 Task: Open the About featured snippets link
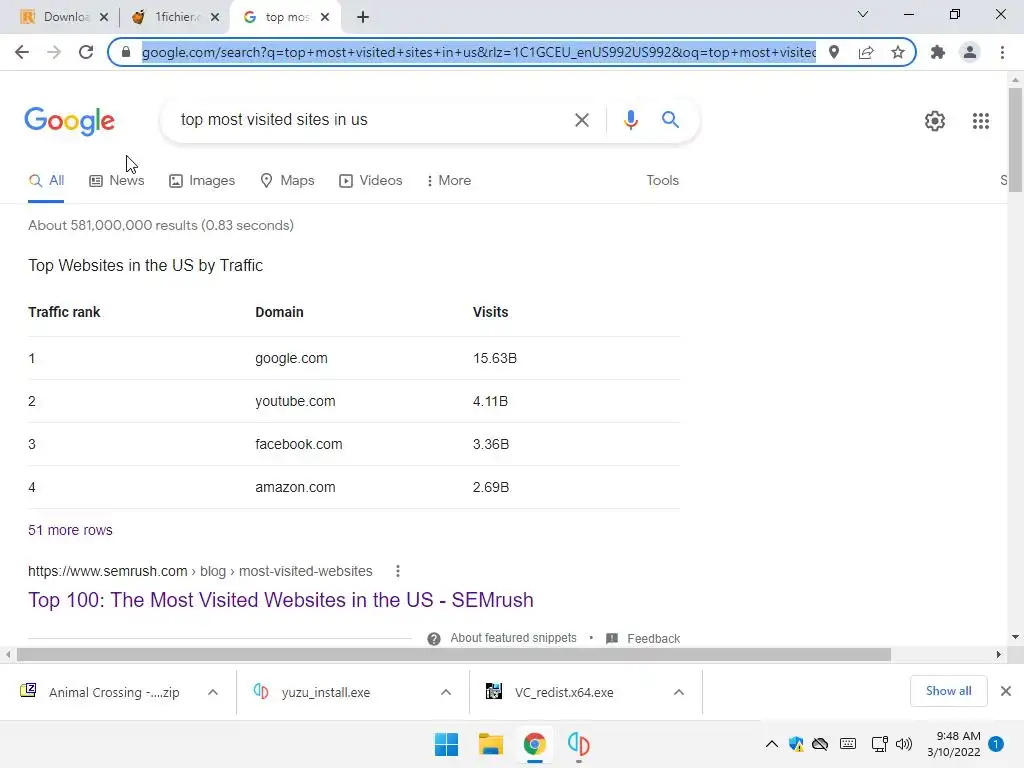click(513, 638)
